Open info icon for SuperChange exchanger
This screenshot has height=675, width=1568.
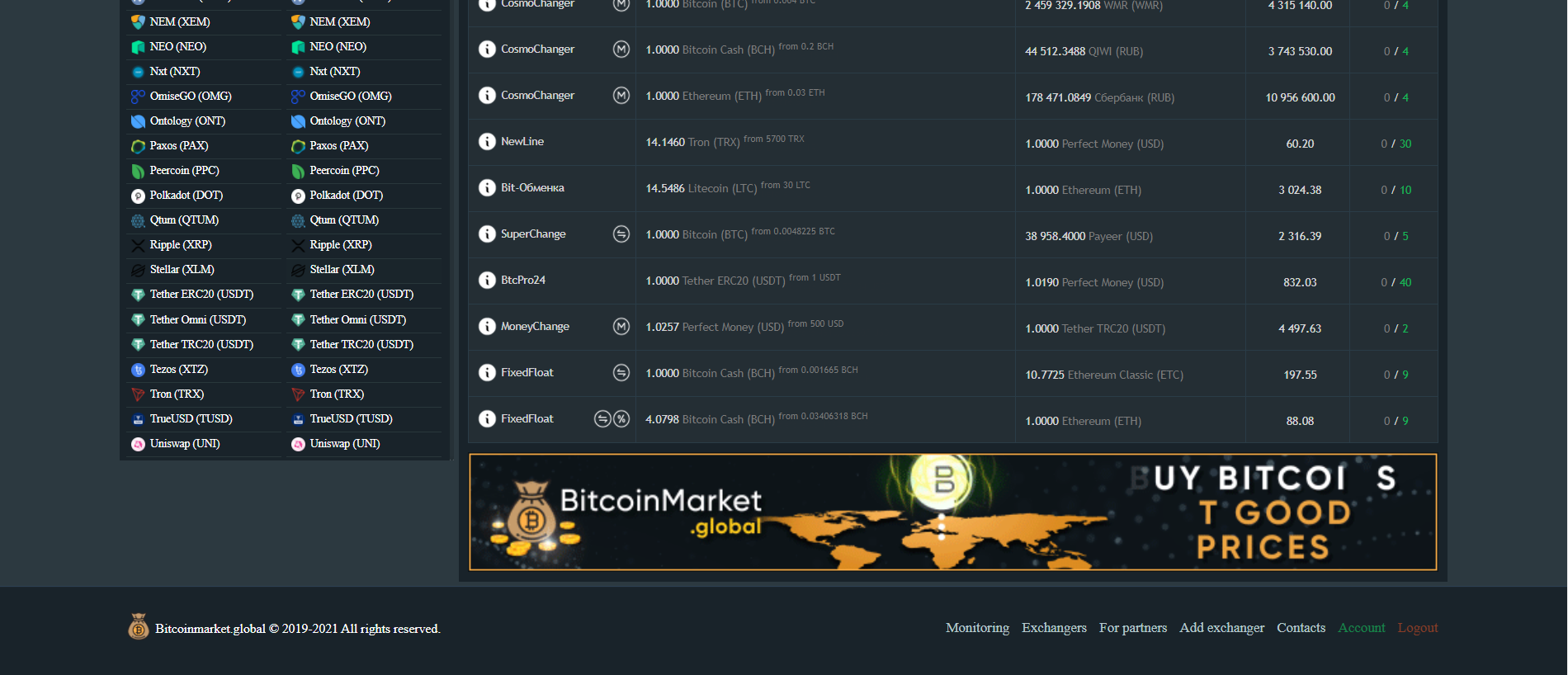(487, 234)
